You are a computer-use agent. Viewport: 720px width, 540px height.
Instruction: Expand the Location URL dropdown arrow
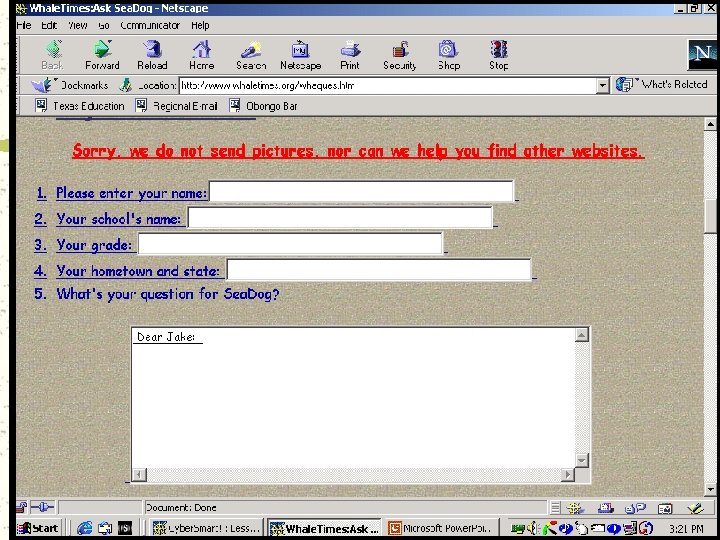(602, 85)
